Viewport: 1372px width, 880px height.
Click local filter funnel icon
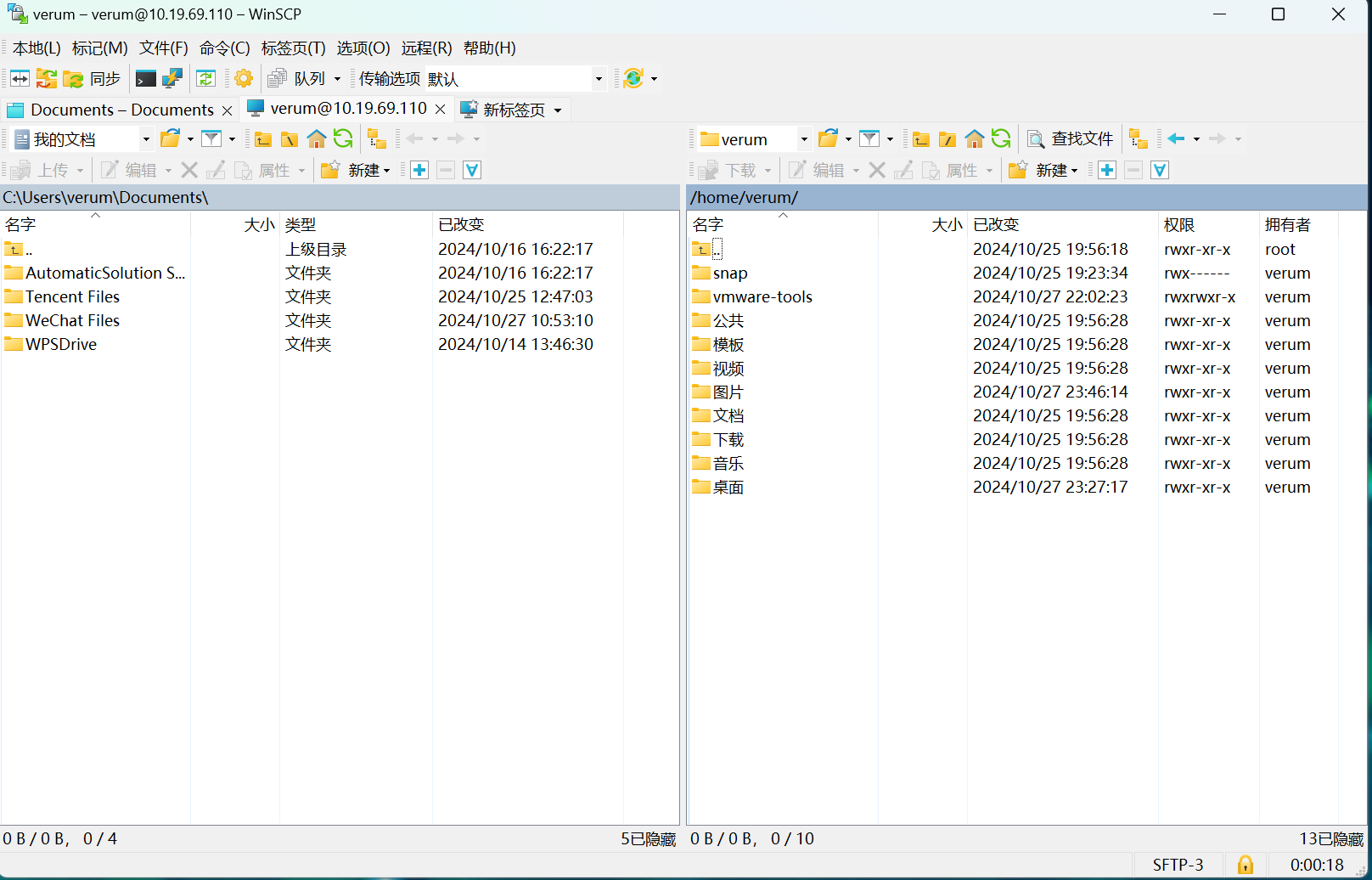211,138
